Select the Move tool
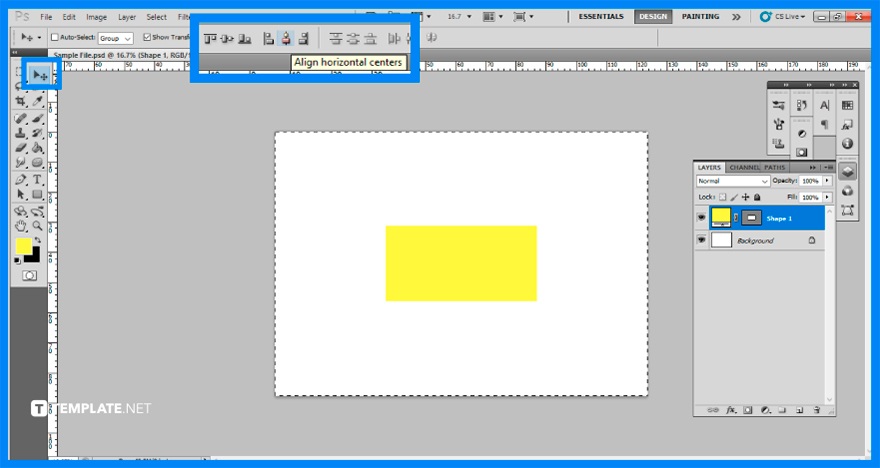The image size is (880, 468). click(40, 75)
